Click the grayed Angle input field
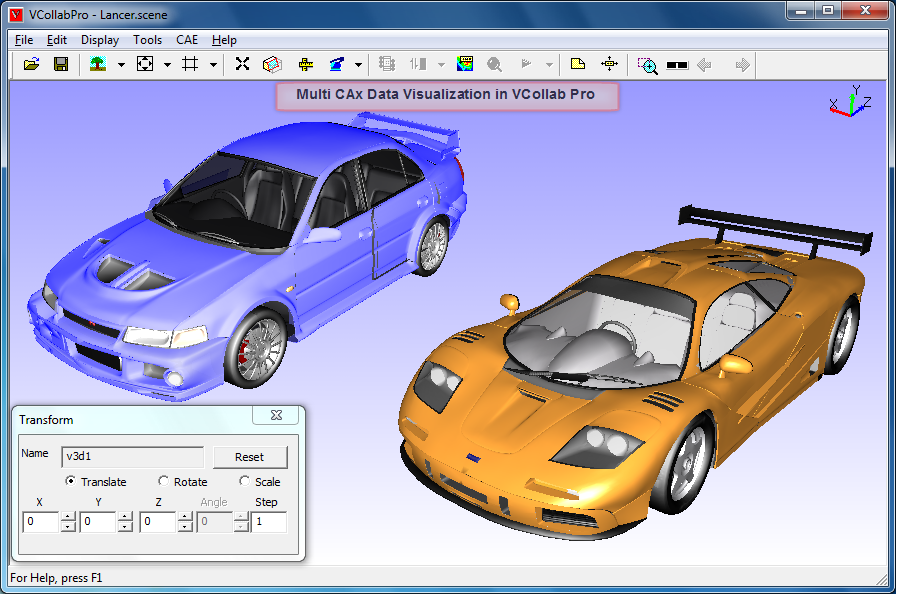 (215, 522)
